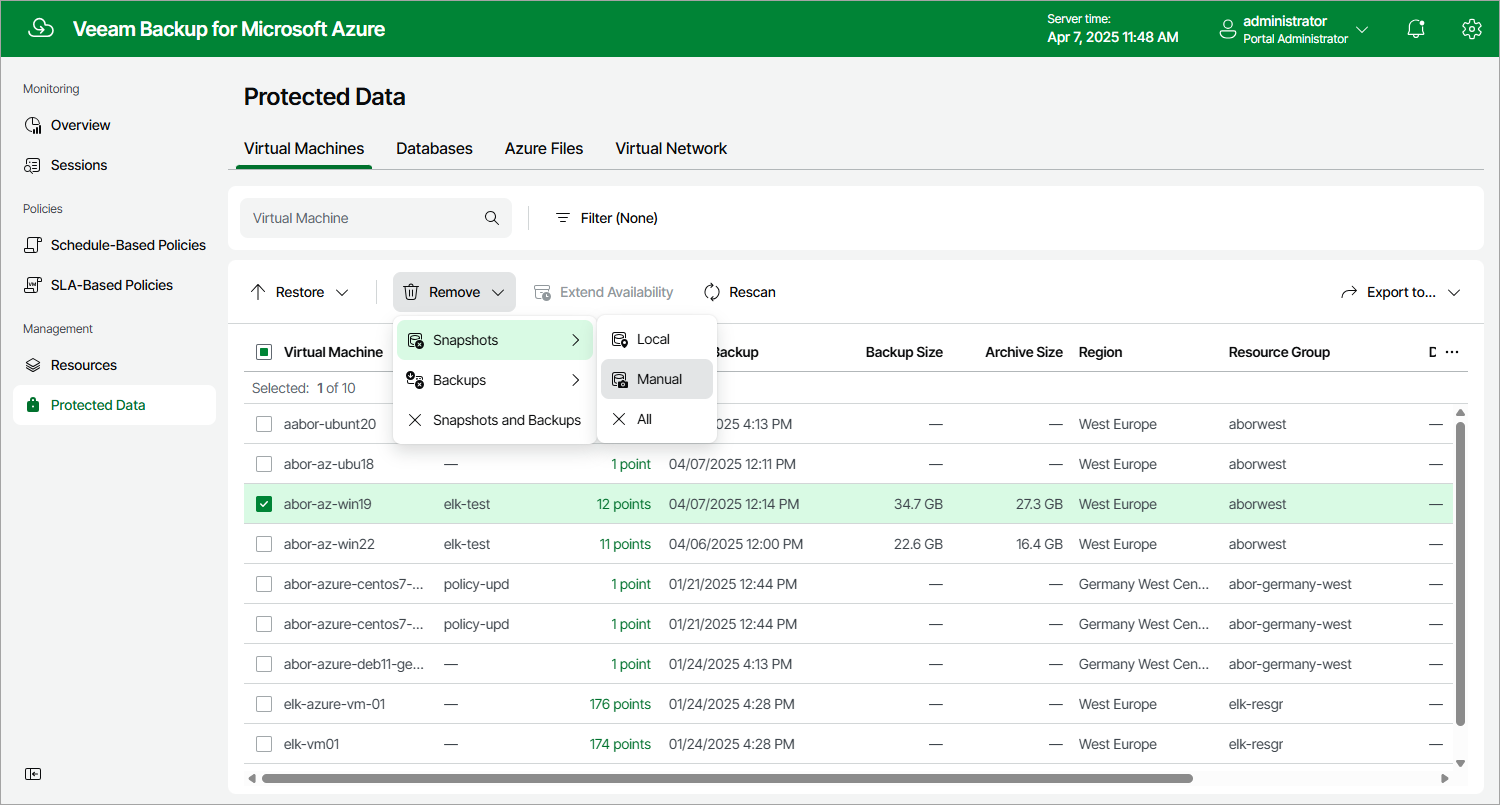Viewport: 1500px width, 805px height.
Task: Click the Overview icon in sidebar
Action: point(33,125)
